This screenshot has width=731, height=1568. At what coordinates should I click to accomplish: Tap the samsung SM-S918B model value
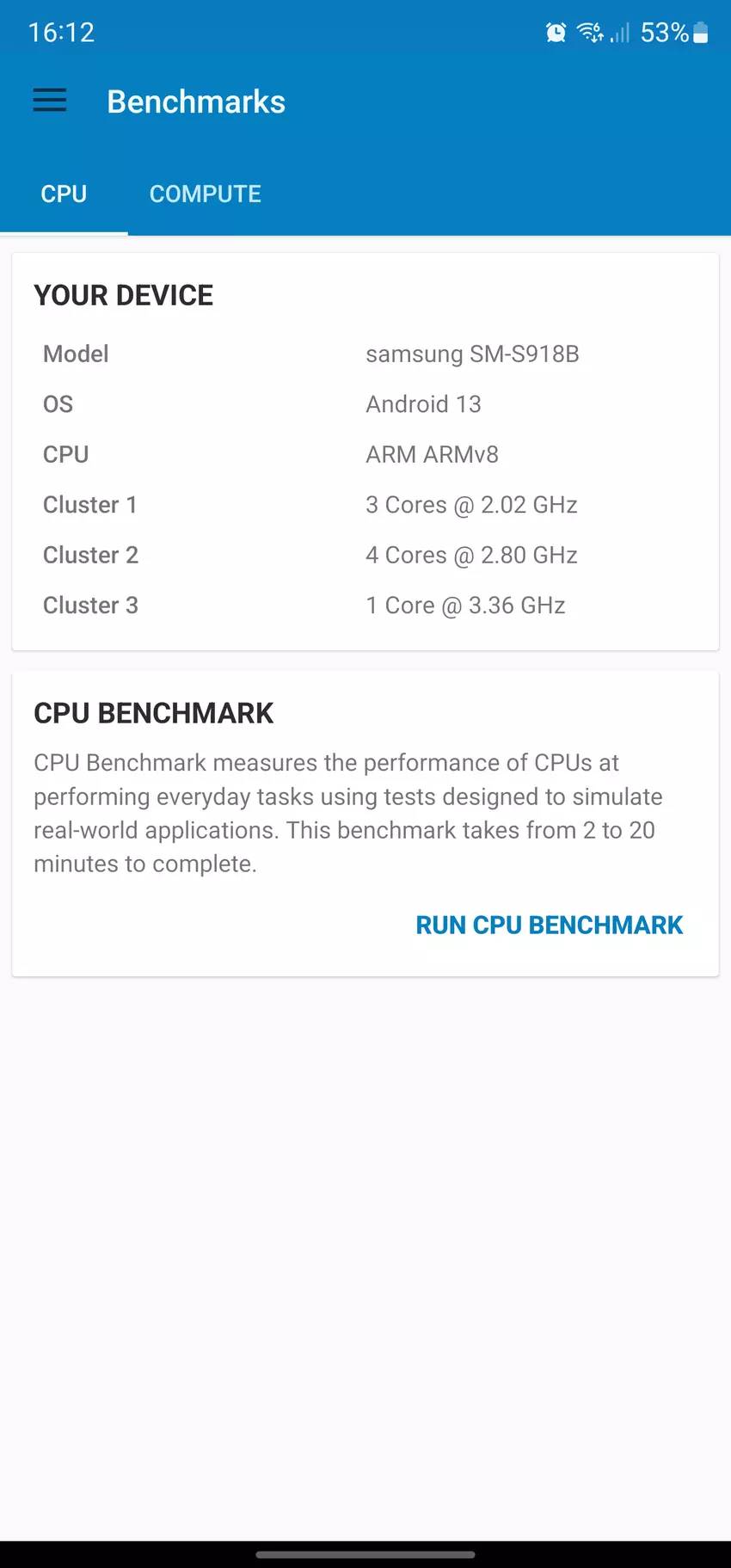pos(472,354)
